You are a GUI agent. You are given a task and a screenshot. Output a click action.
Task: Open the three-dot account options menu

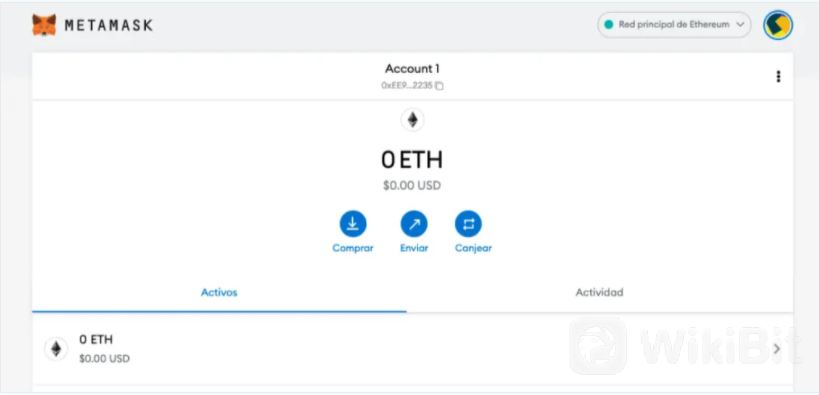point(778,76)
